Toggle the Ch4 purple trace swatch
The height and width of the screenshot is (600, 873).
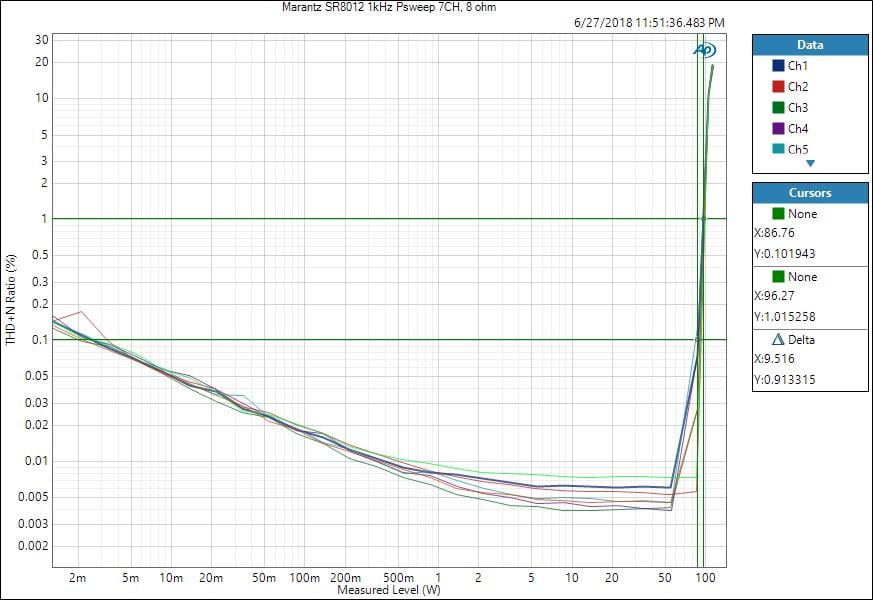point(778,128)
